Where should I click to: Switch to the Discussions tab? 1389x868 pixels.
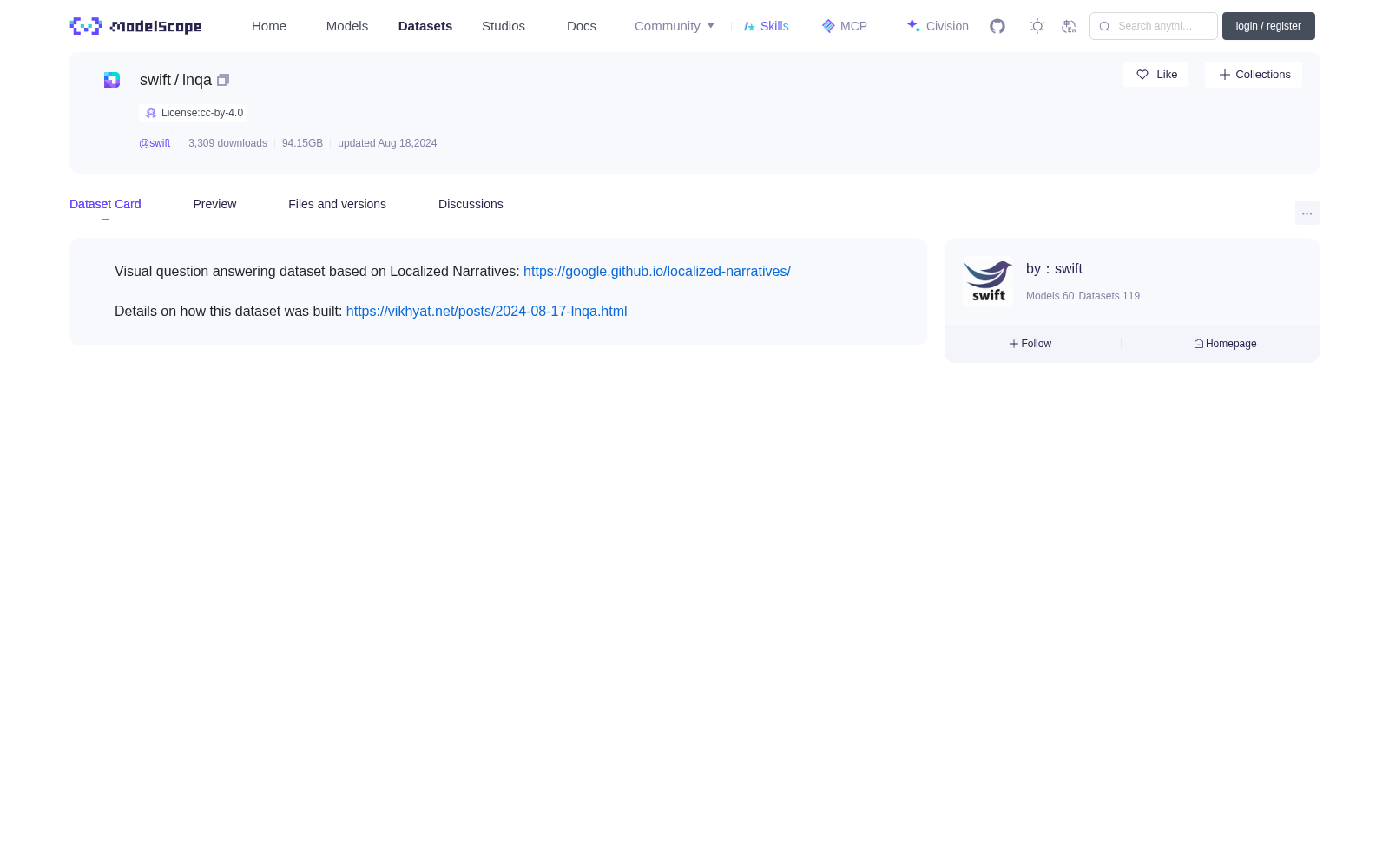coord(471,204)
